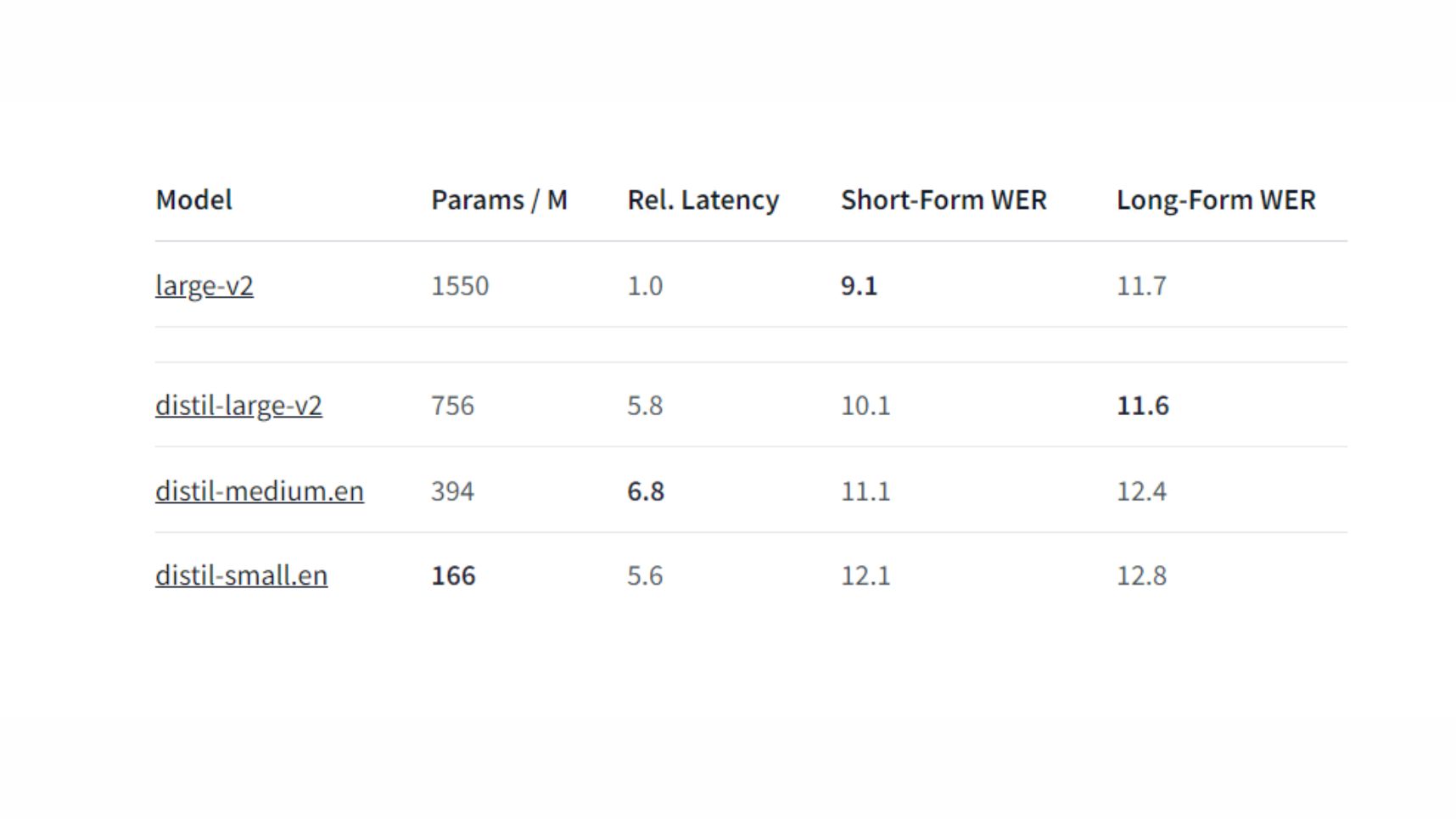The width and height of the screenshot is (1456, 819).
Task: Click the 1.0 relative latency cell
Action: (x=645, y=286)
